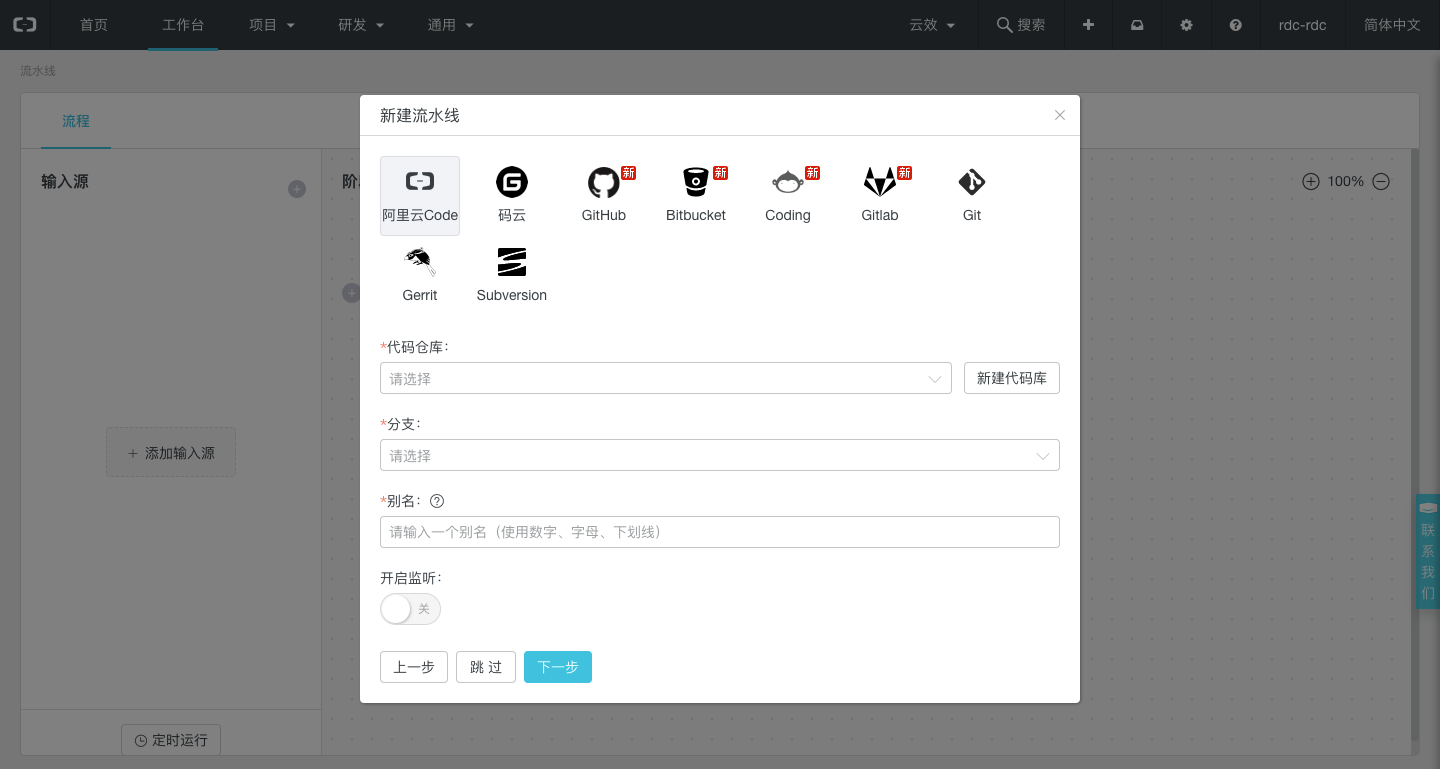Open the 代码仓库 dropdown

666,379
